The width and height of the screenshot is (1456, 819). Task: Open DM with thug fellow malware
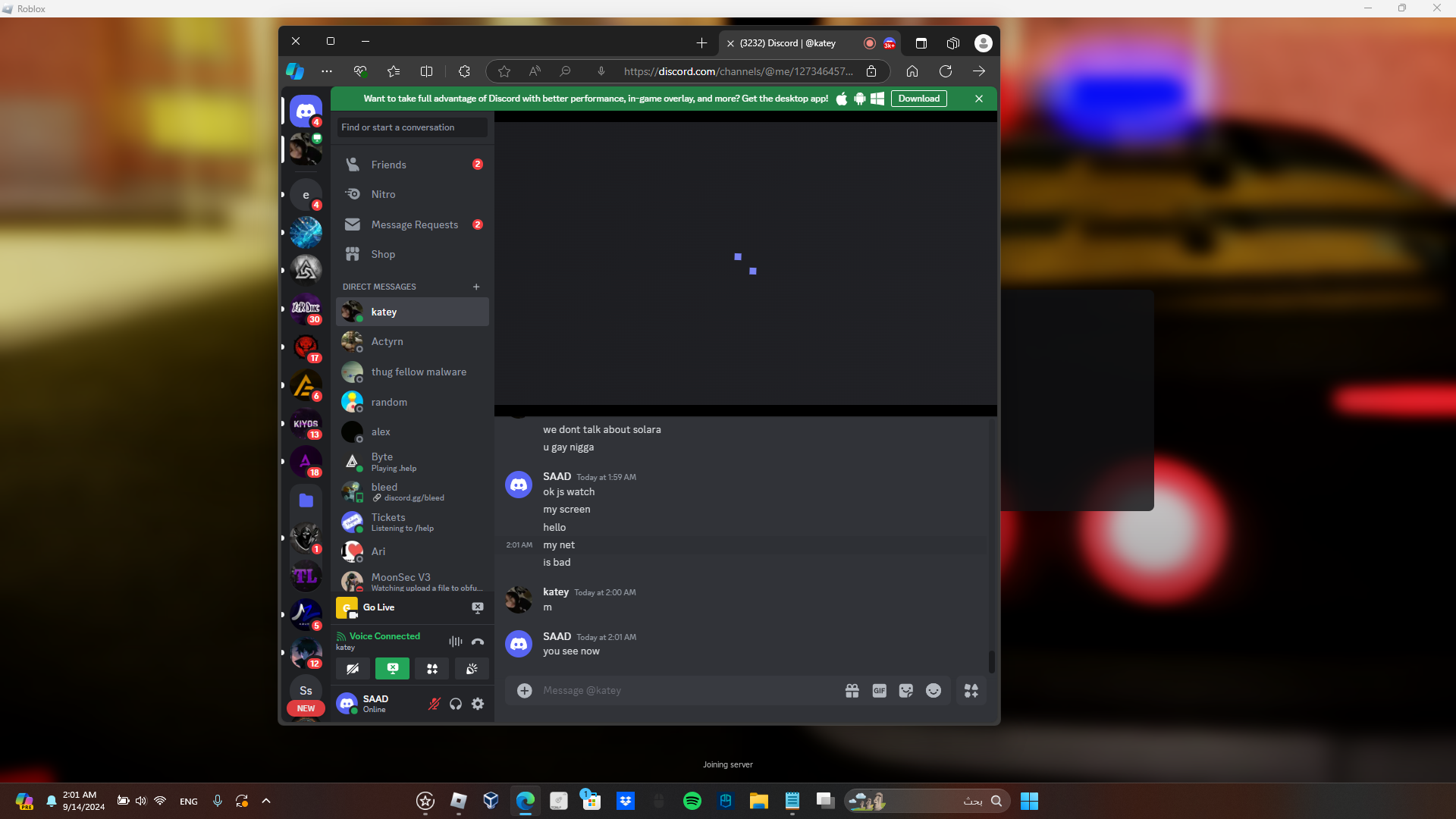click(x=413, y=372)
